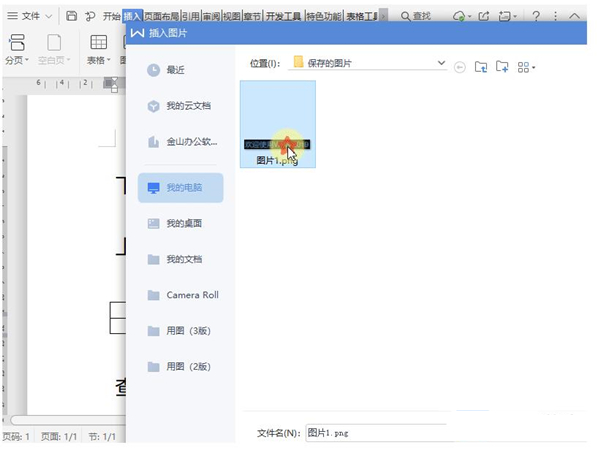Click the Save icon in the quick toolbar
This screenshot has height=450, width=600.
(72, 16)
